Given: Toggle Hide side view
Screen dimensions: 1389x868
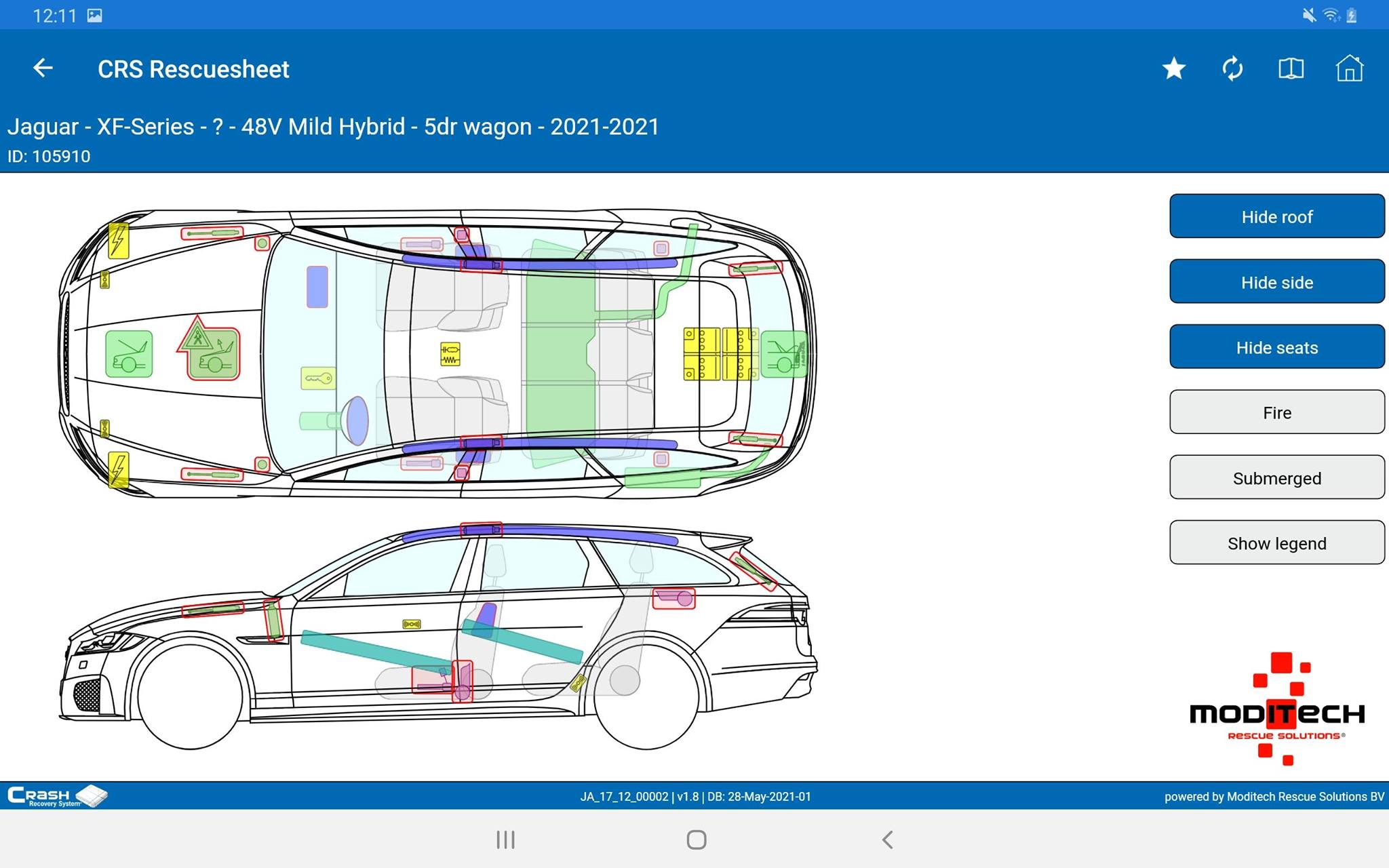Looking at the screenshot, I should tap(1277, 281).
